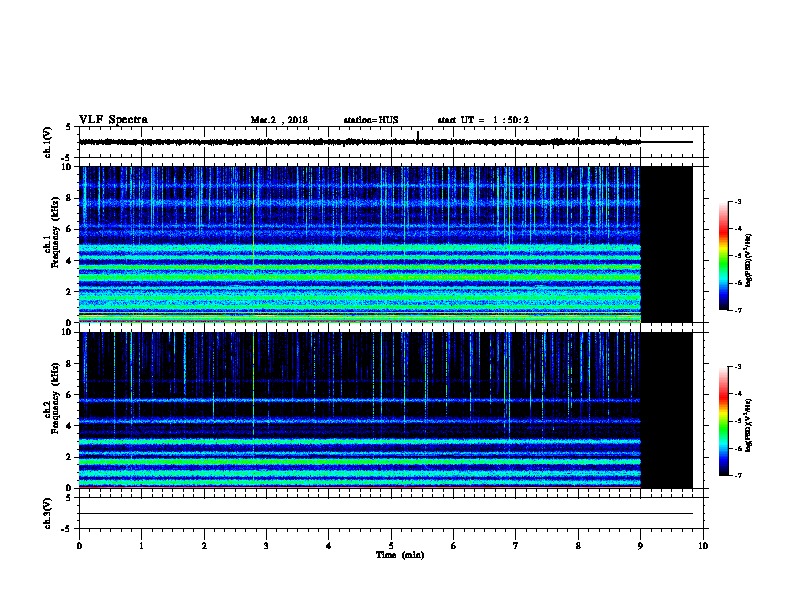Click the "VLF Spectra" plot title
Image resolution: width=792 pixels, height=612 pixels.
point(113,120)
